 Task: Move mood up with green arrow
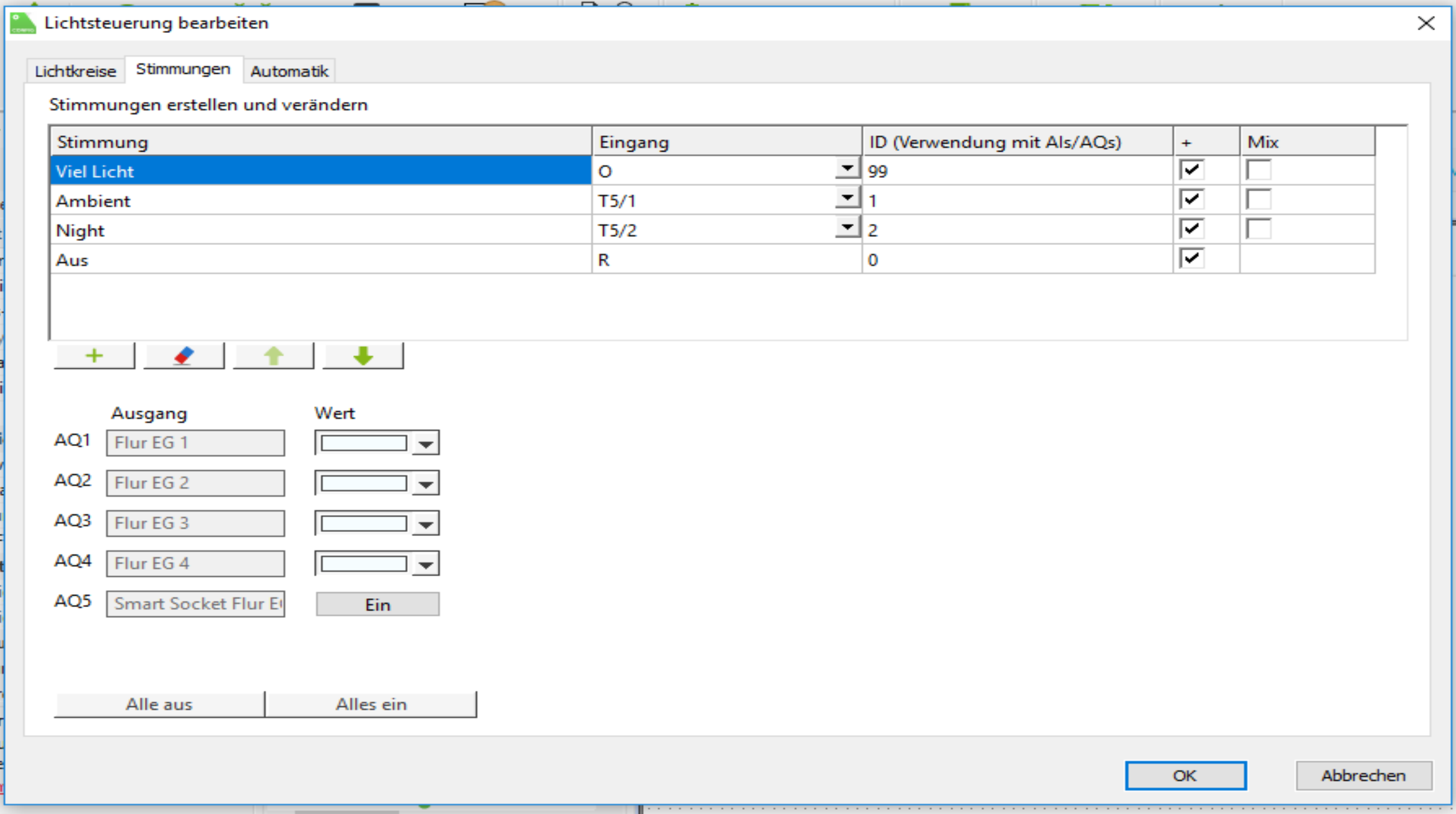coord(274,356)
